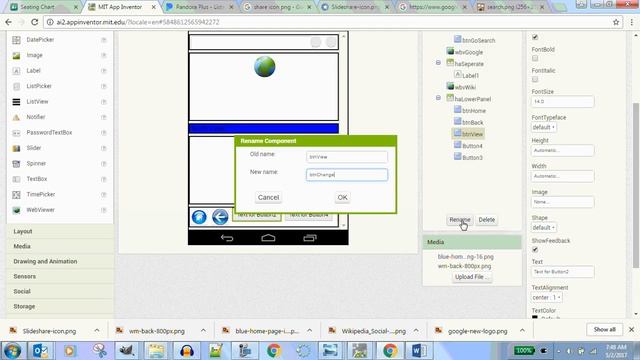Collapse the haLowerPanel tree node
Screen dimensions: 640x360
coord(438,98)
